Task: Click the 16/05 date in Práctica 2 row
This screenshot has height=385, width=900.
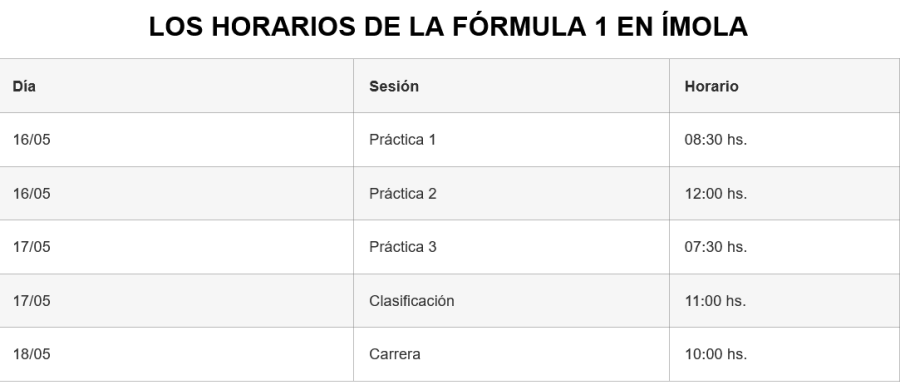Action: coord(32,194)
